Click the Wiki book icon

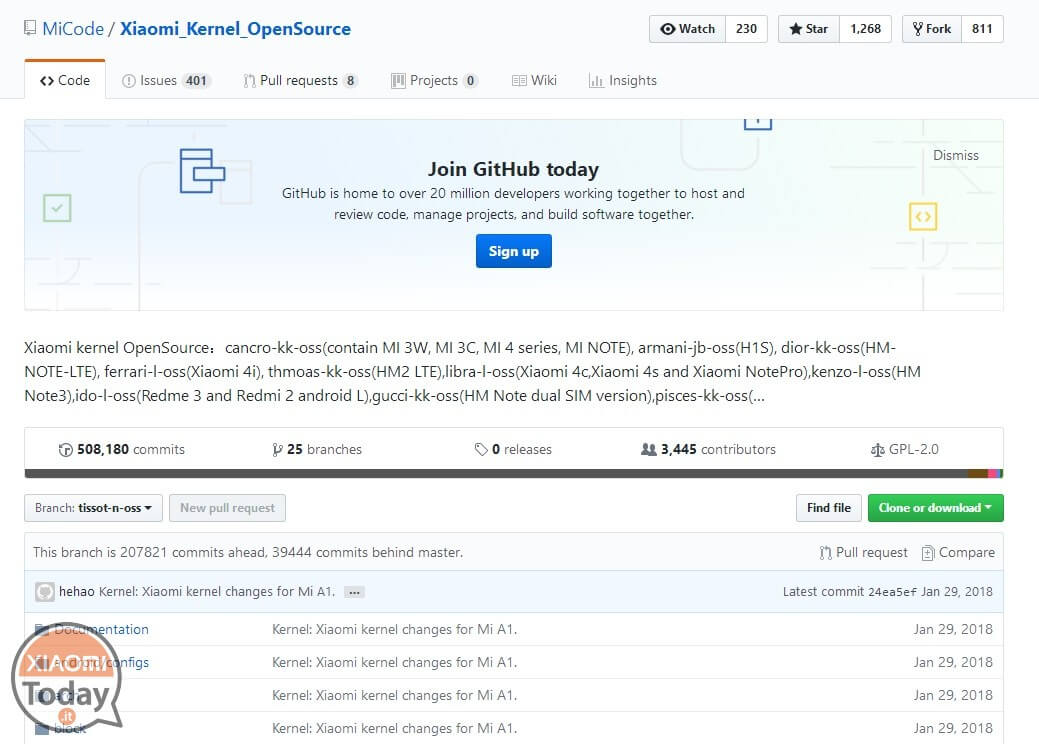click(519, 81)
